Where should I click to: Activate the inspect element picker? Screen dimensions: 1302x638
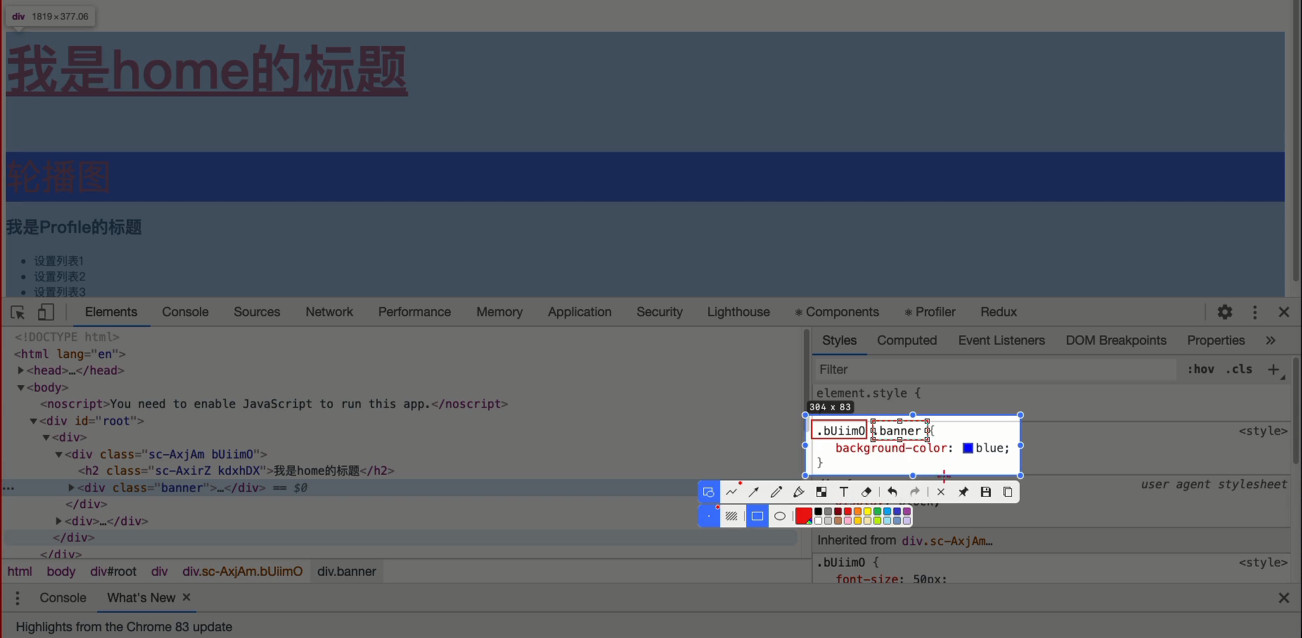coord(18,312)
